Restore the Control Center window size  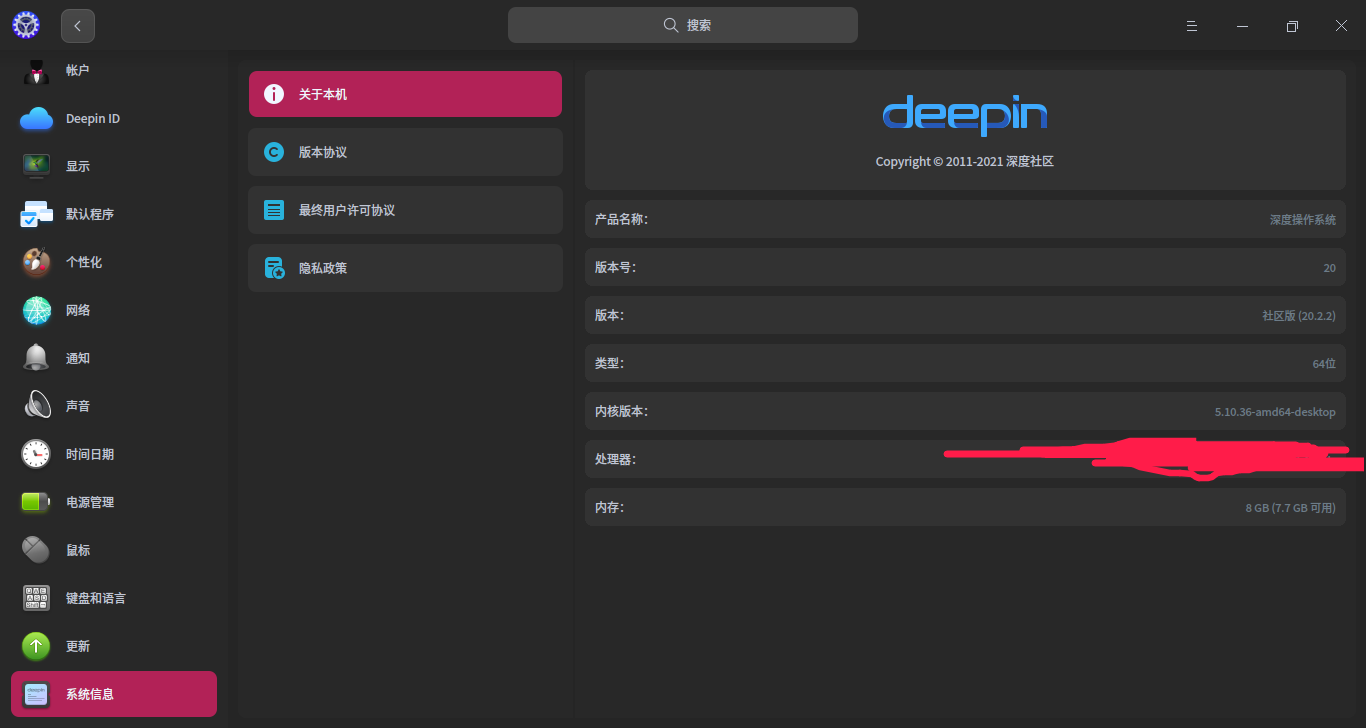[x=1292, y=26]
